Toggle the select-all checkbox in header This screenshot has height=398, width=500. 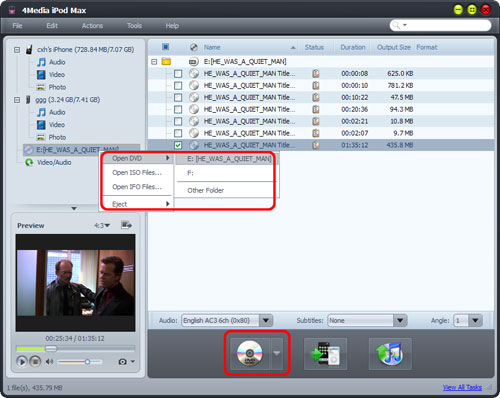pos(165,47)
